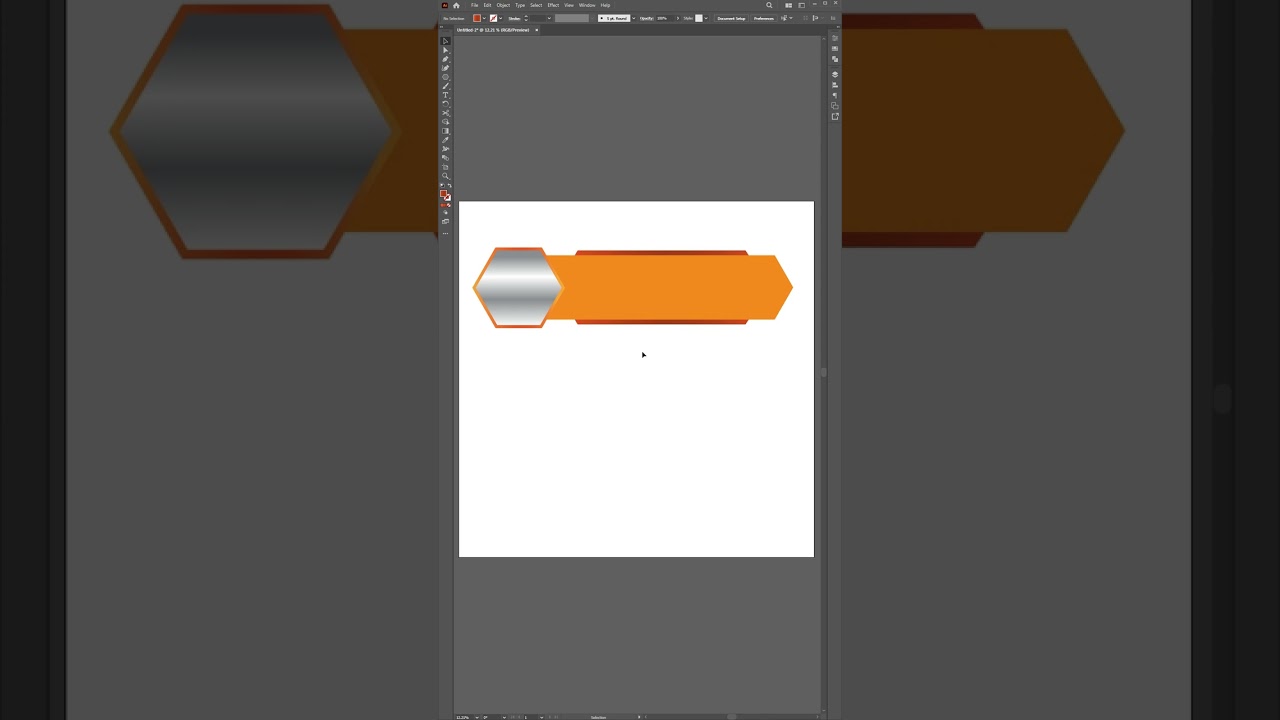
Task: Select the Paintbrush tool
Action: (446, 86)
